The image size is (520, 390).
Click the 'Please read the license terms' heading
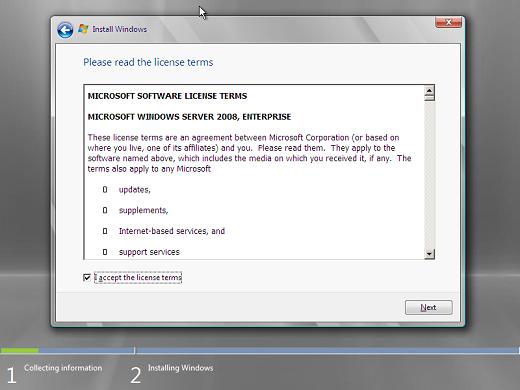[x=148, y=62]
